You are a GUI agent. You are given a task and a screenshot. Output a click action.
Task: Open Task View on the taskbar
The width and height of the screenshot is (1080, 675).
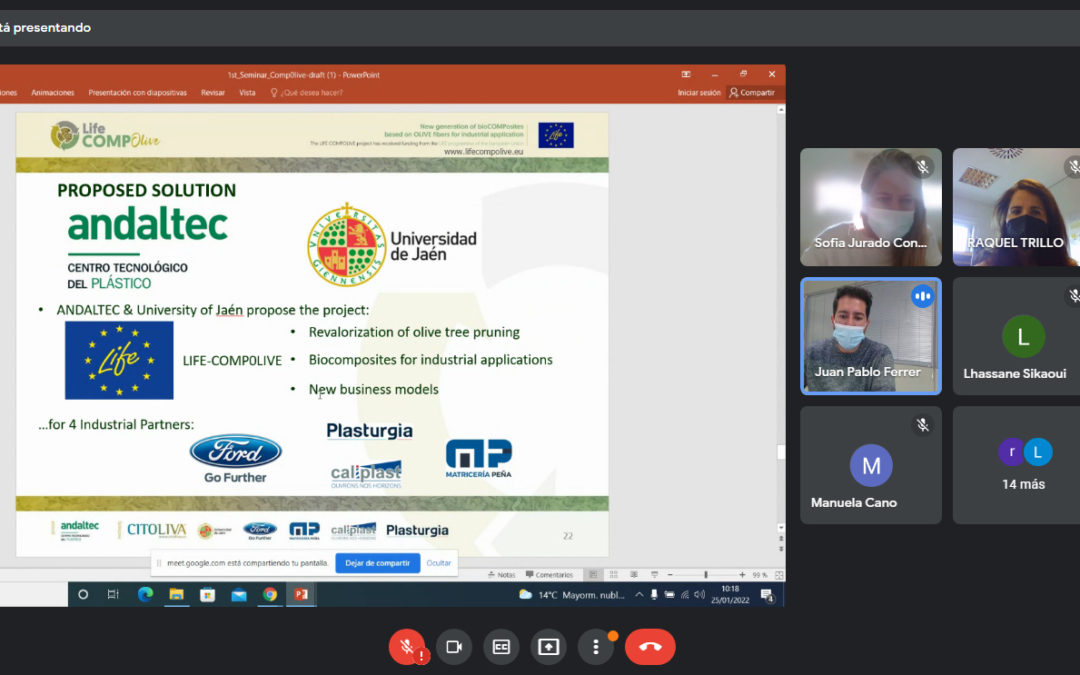pyautogui.click(x=114, y=594)
